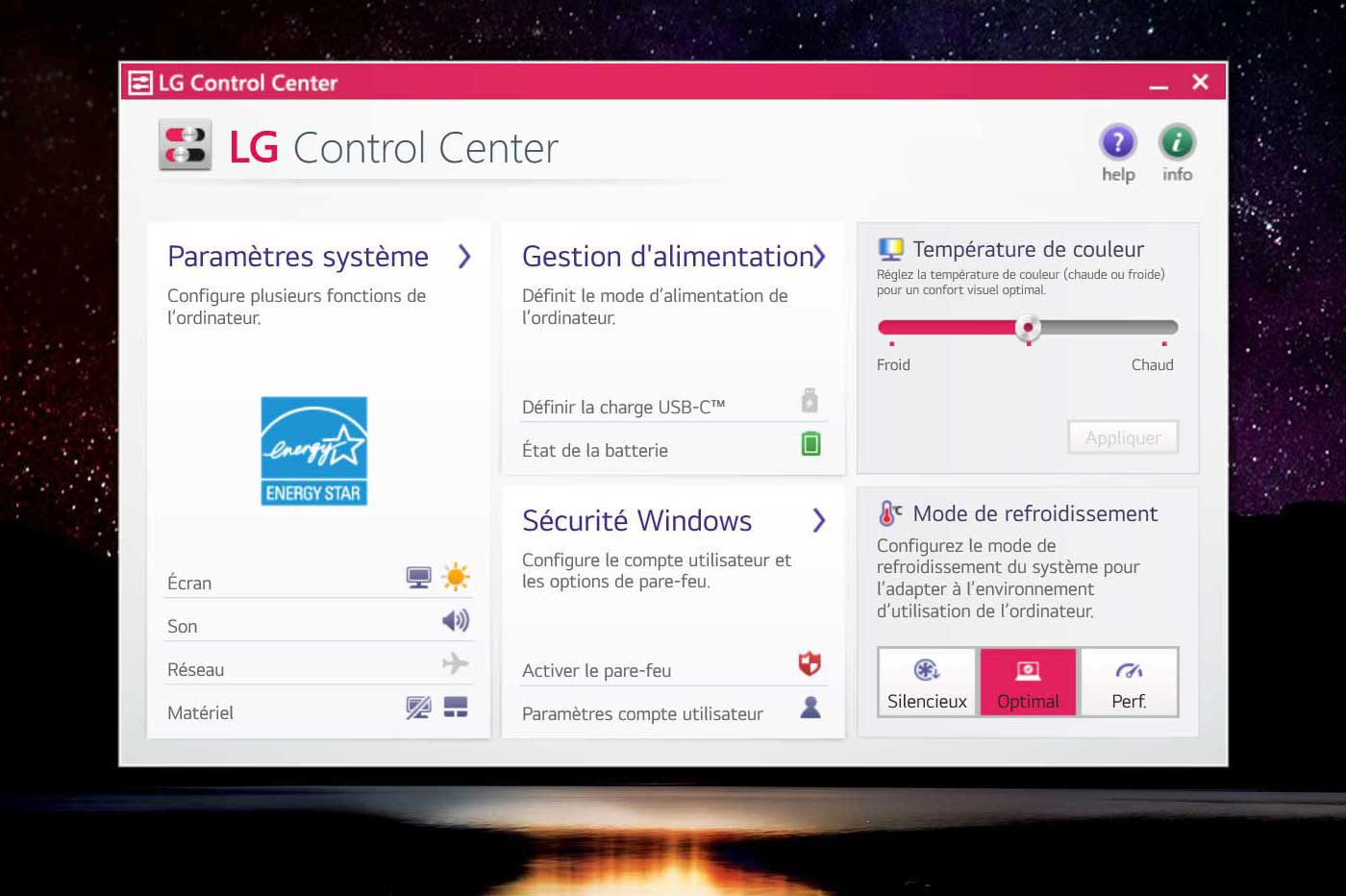The image size is (1346, 896).
Task: Close the LG Control Center window
Action: point(1200,83)
